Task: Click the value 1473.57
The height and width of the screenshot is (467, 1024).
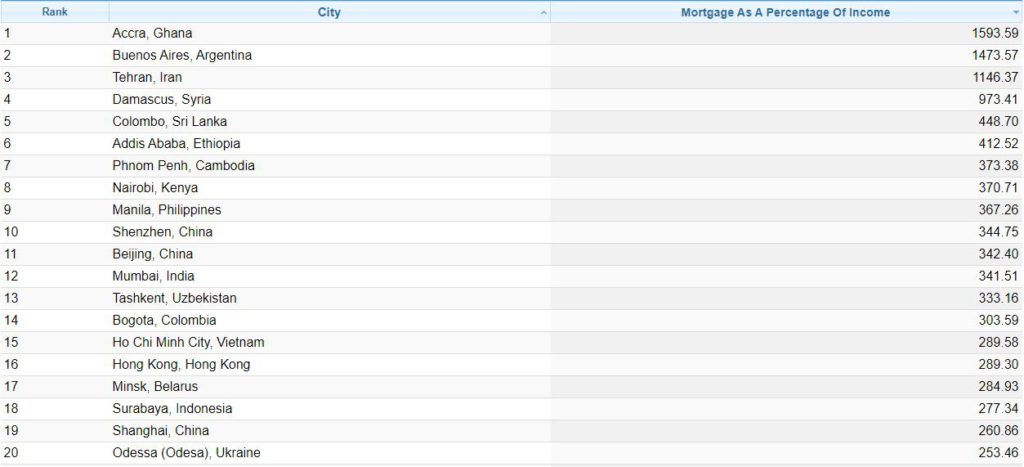Action: coord(995,55)
